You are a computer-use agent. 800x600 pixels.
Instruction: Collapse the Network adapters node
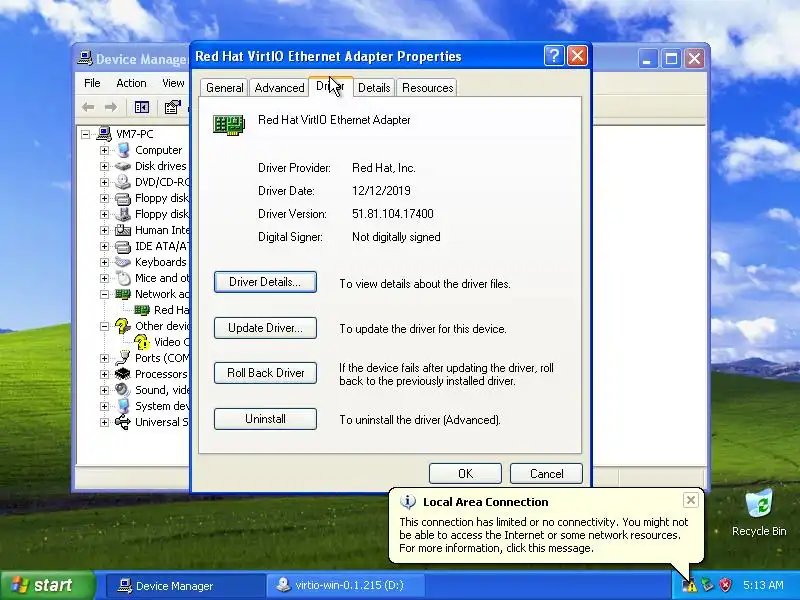pos(104,294)
